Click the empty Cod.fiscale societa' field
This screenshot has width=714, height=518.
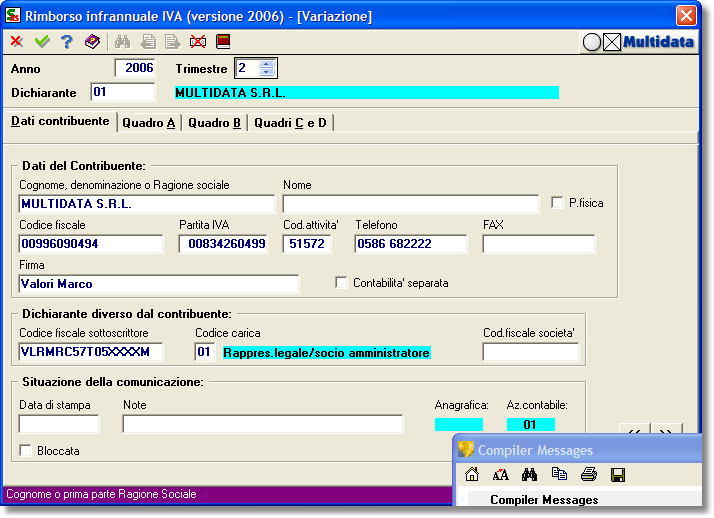point(530,352)
